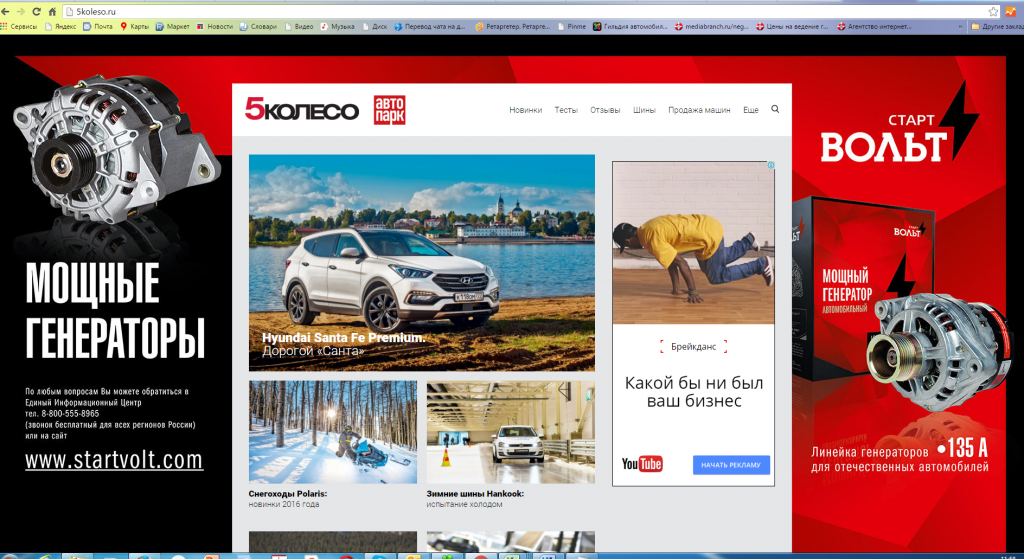Open the Новинки menu item

526,110
